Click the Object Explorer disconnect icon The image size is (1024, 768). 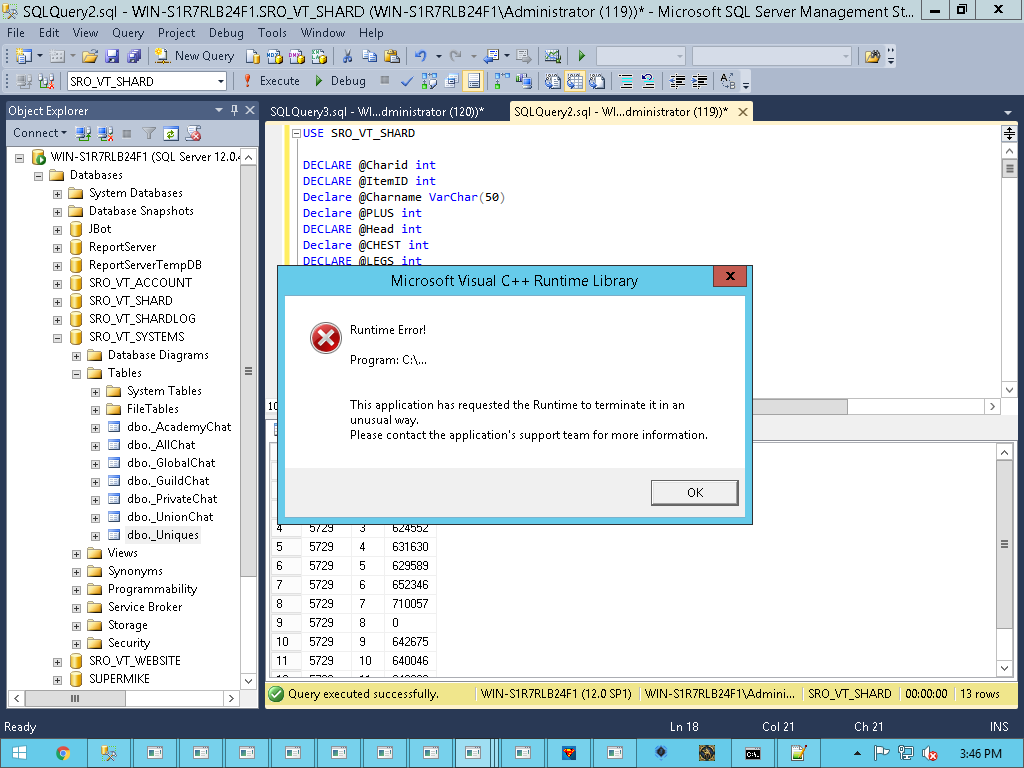105,133
